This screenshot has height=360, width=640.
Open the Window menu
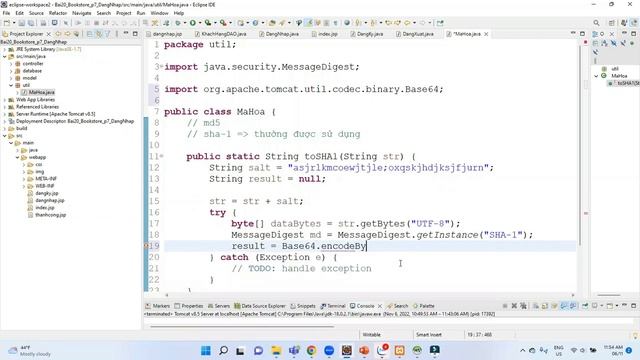point(159,13)
